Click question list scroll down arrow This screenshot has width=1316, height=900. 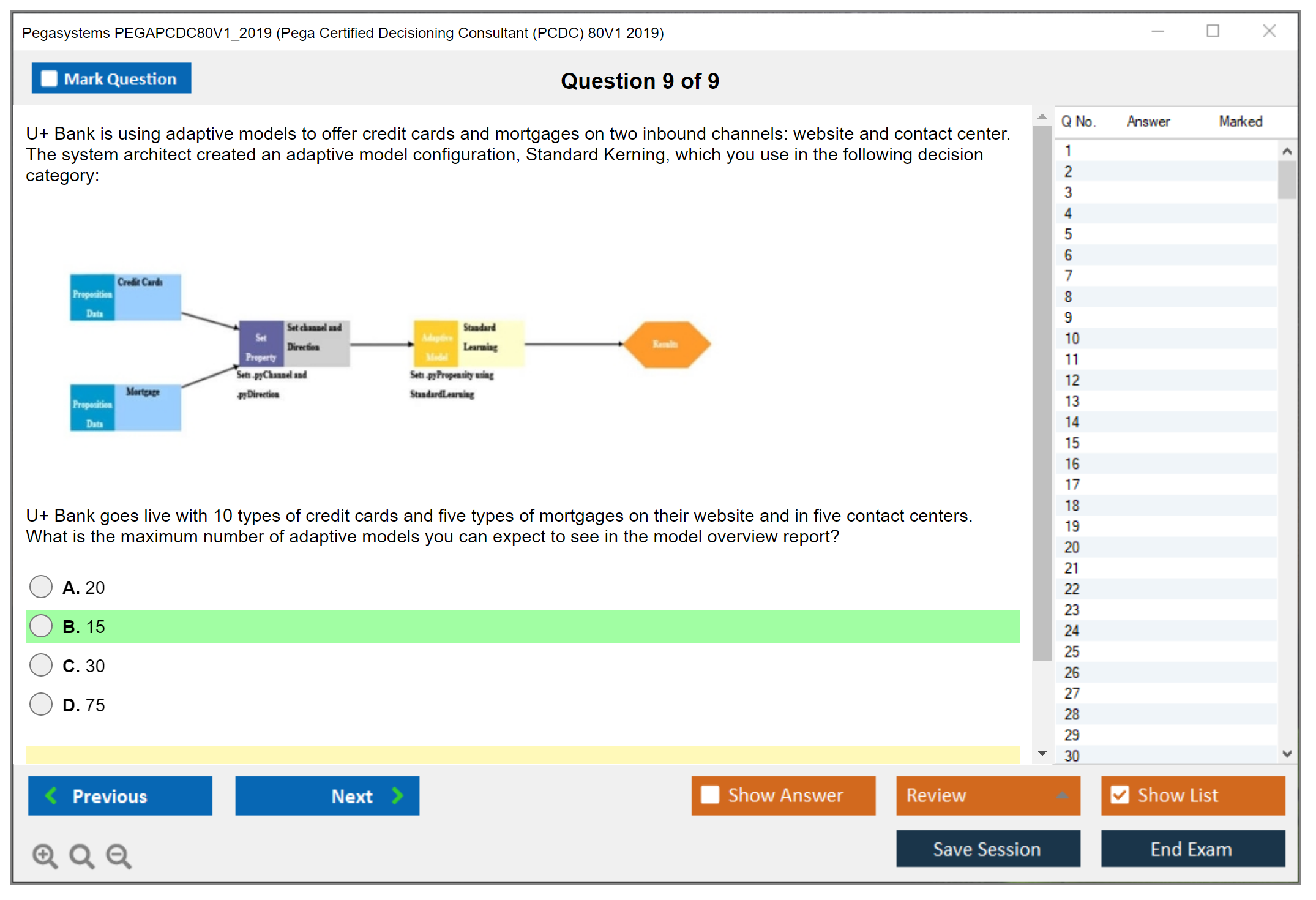pyautogui.click(x=1287, y=754)
